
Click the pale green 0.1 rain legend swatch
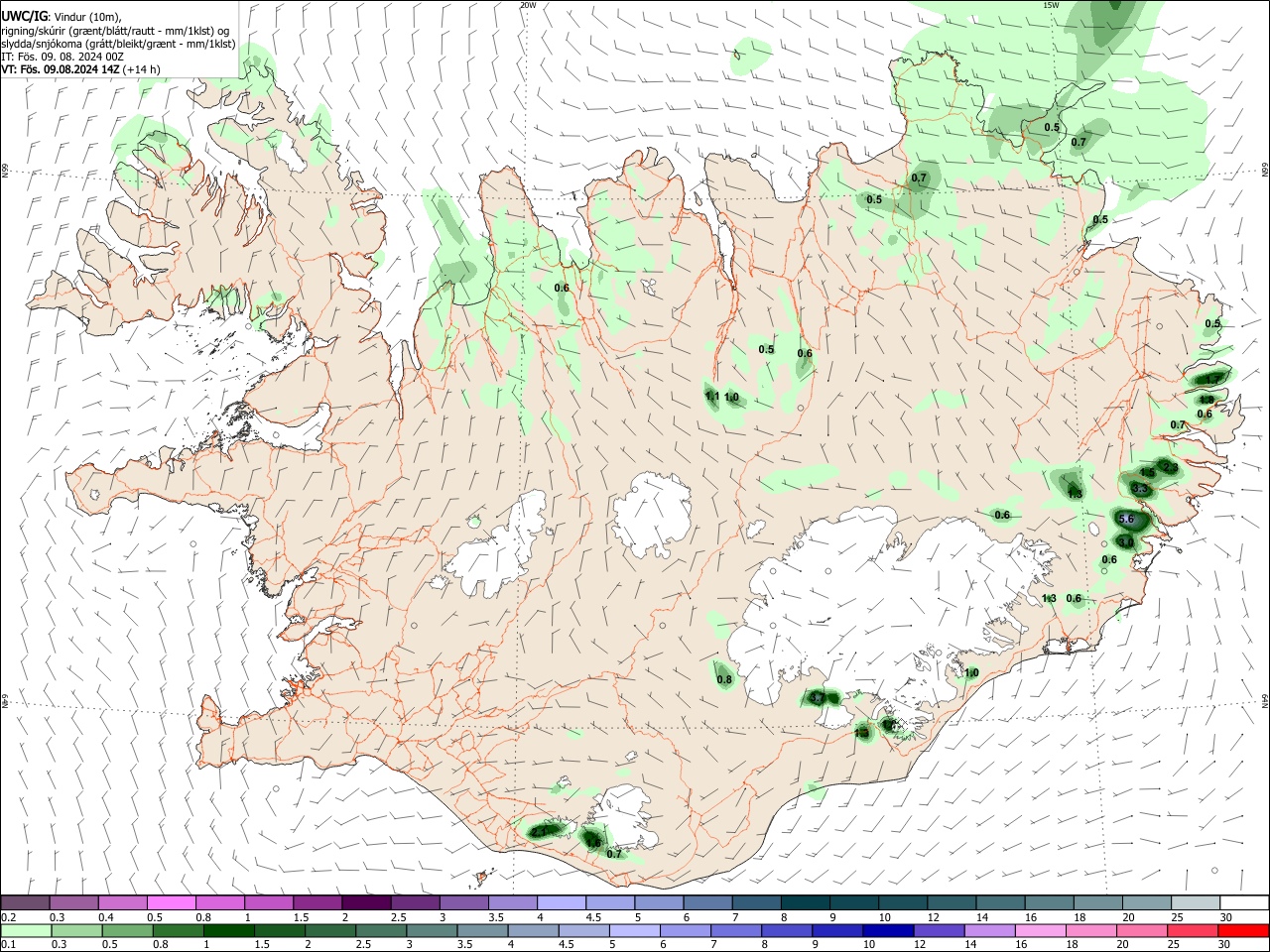tap(26, 930)
